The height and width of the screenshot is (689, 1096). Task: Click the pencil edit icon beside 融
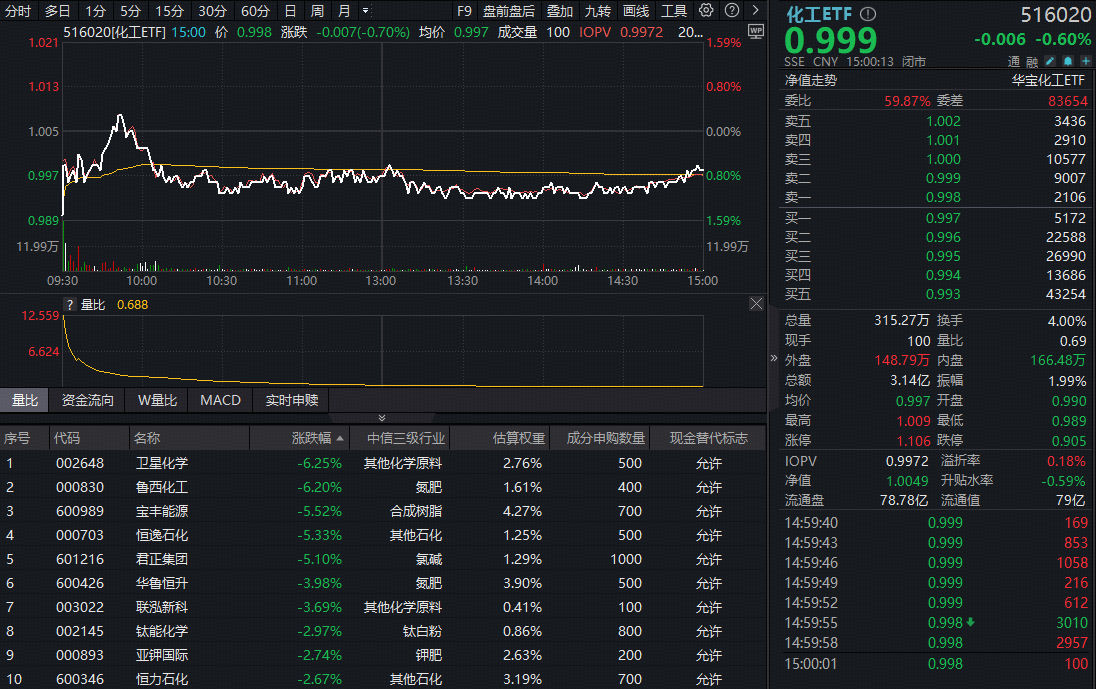(x=1050, y=61)
